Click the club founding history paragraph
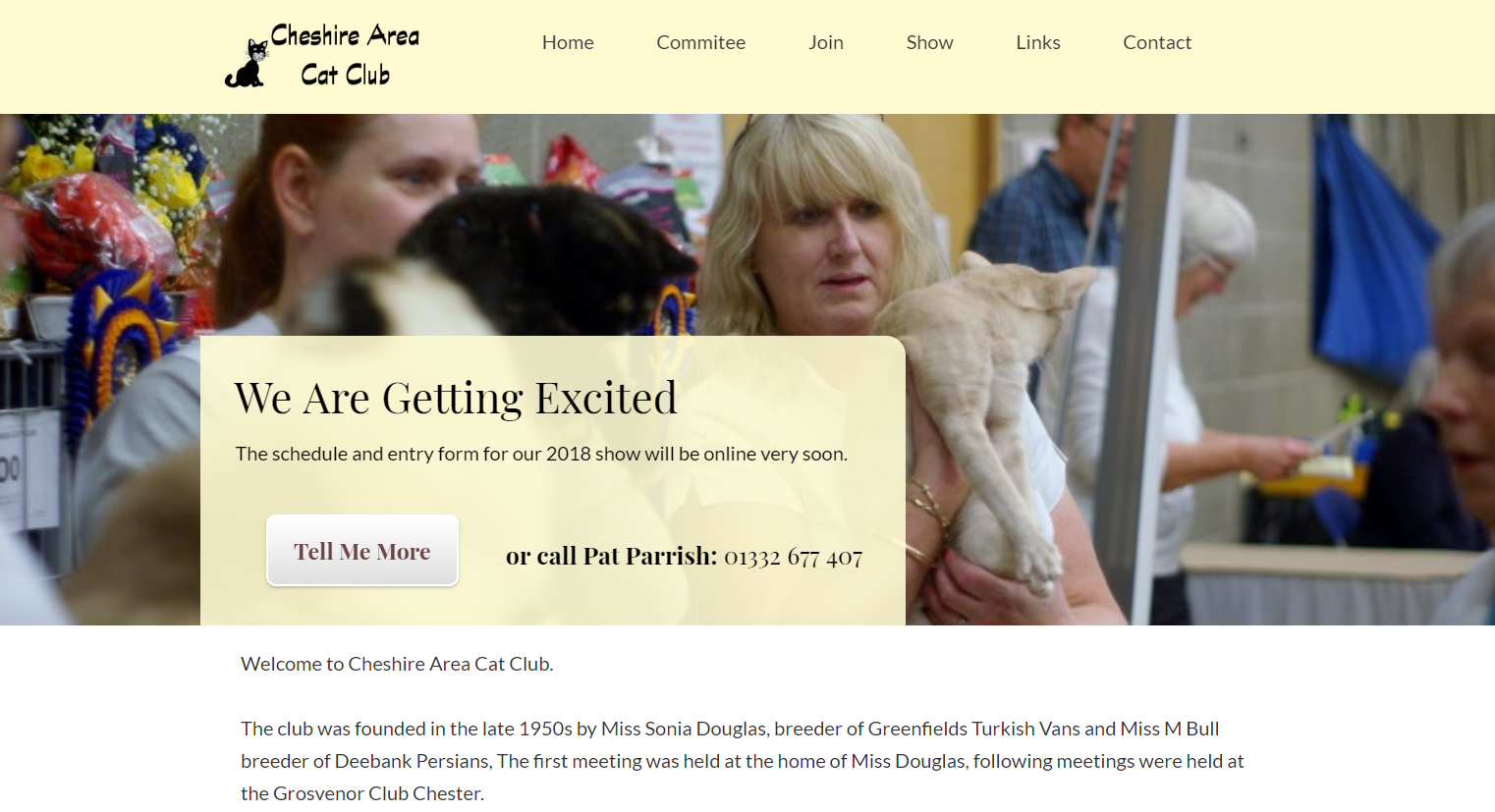The width and height of the screenshot is (1495, 812). tap(743, 761)
